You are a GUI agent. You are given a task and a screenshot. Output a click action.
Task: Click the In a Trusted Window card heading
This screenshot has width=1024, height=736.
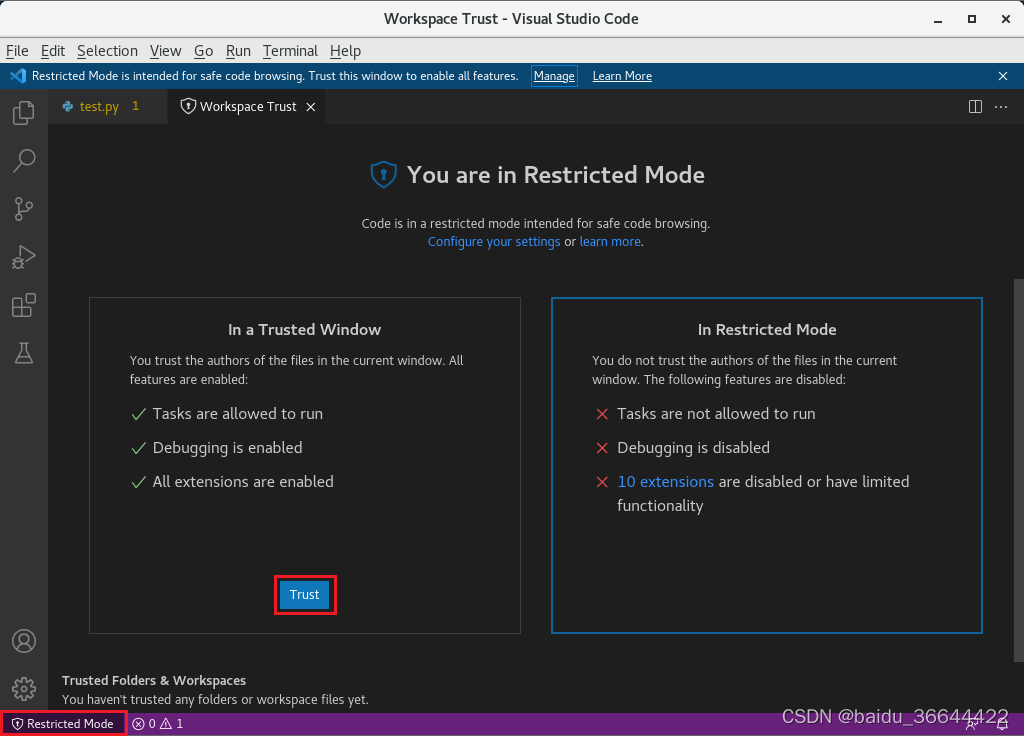(304, 330)
